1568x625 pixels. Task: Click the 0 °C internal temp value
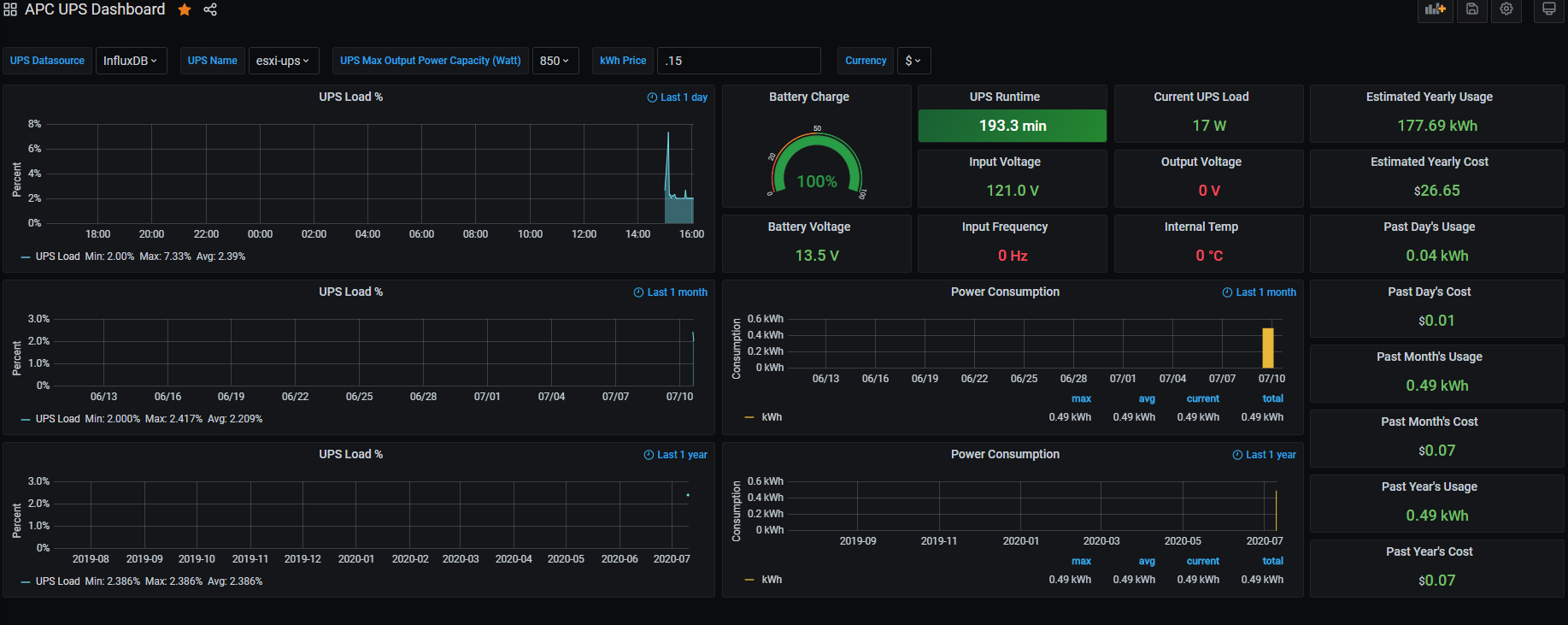coord(1209,256)
